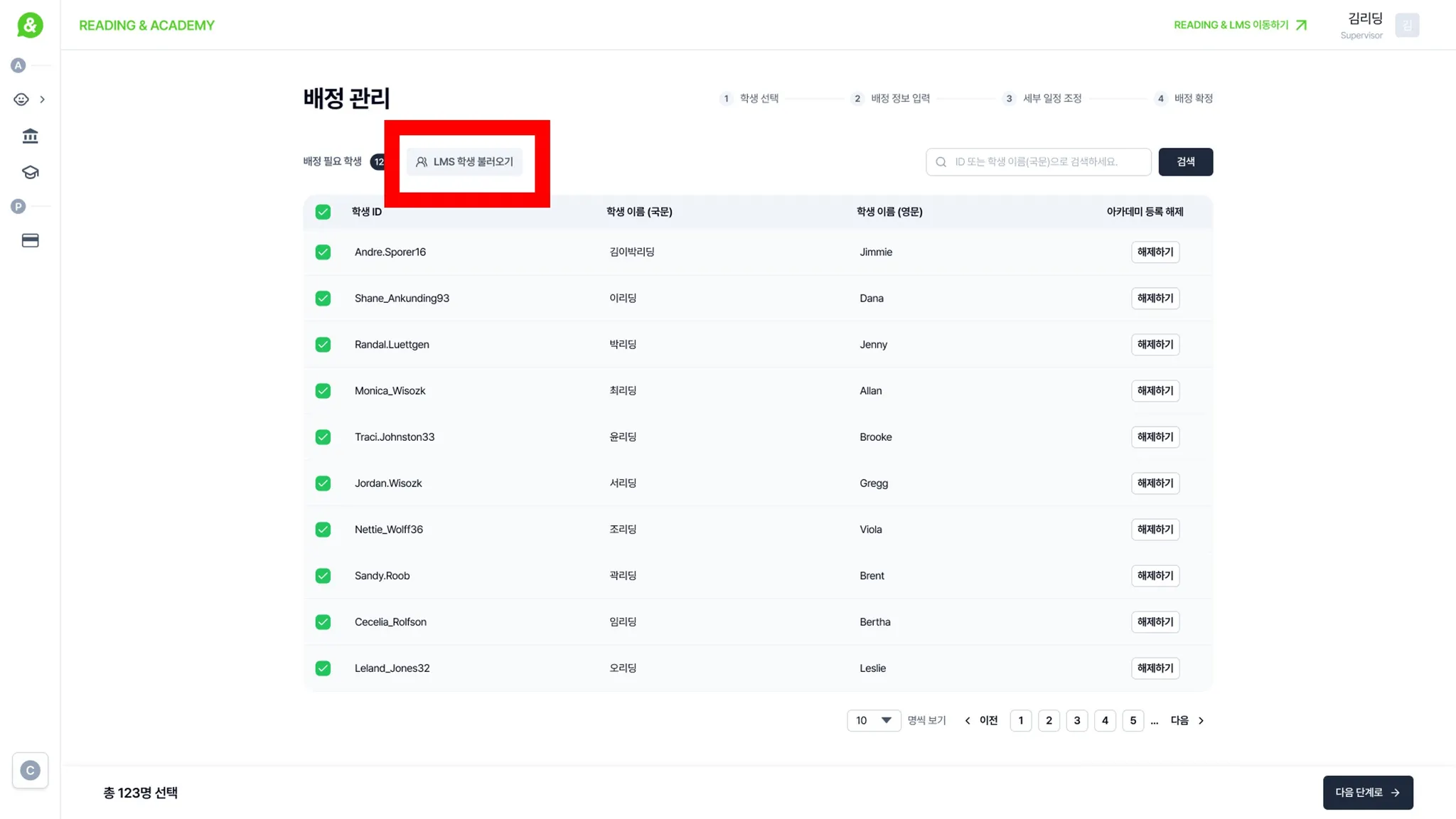
Task: Click LMS 학생 불러오기 button
Action: pyautogui.click(x=465, y=162)
